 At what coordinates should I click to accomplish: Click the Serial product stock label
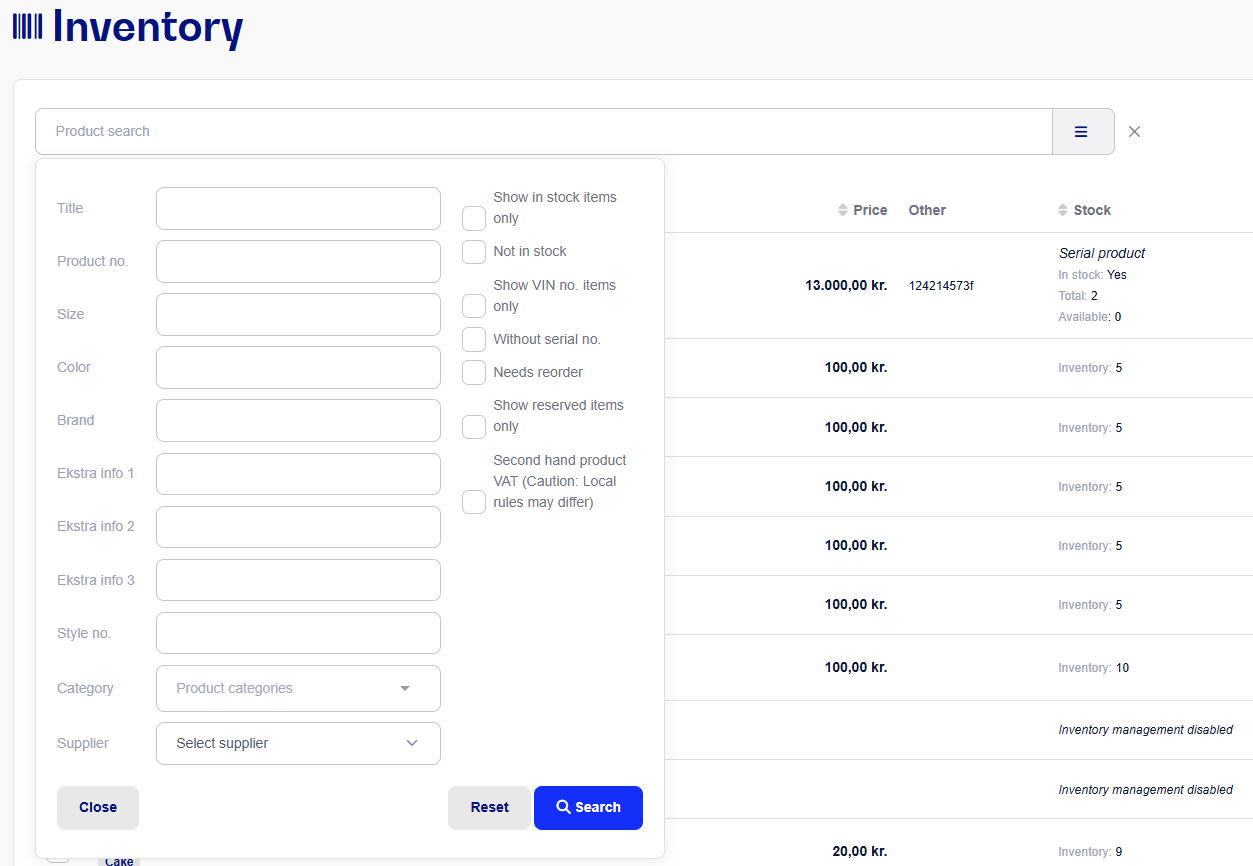[1102, 253]
